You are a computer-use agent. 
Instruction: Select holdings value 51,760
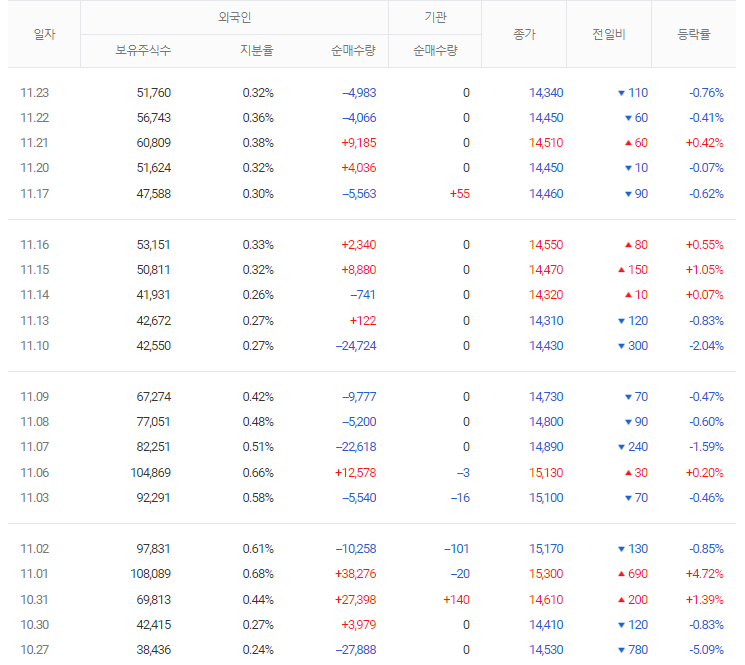(x=154, y=93)
